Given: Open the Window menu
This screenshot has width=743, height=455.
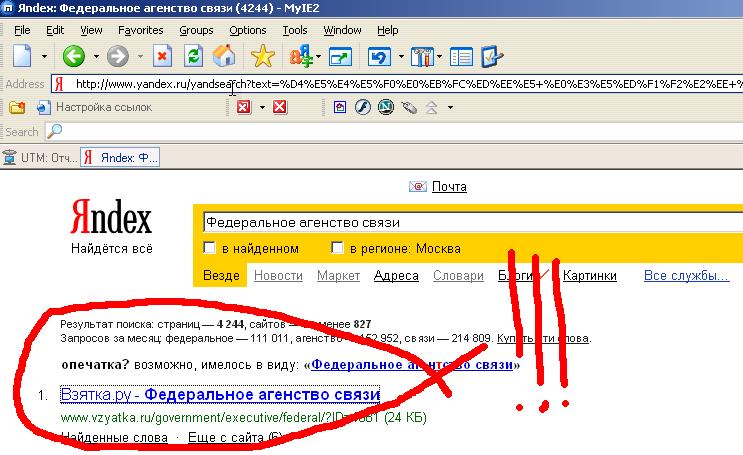Looking at the screenshot, I should (x=342, y=30).
